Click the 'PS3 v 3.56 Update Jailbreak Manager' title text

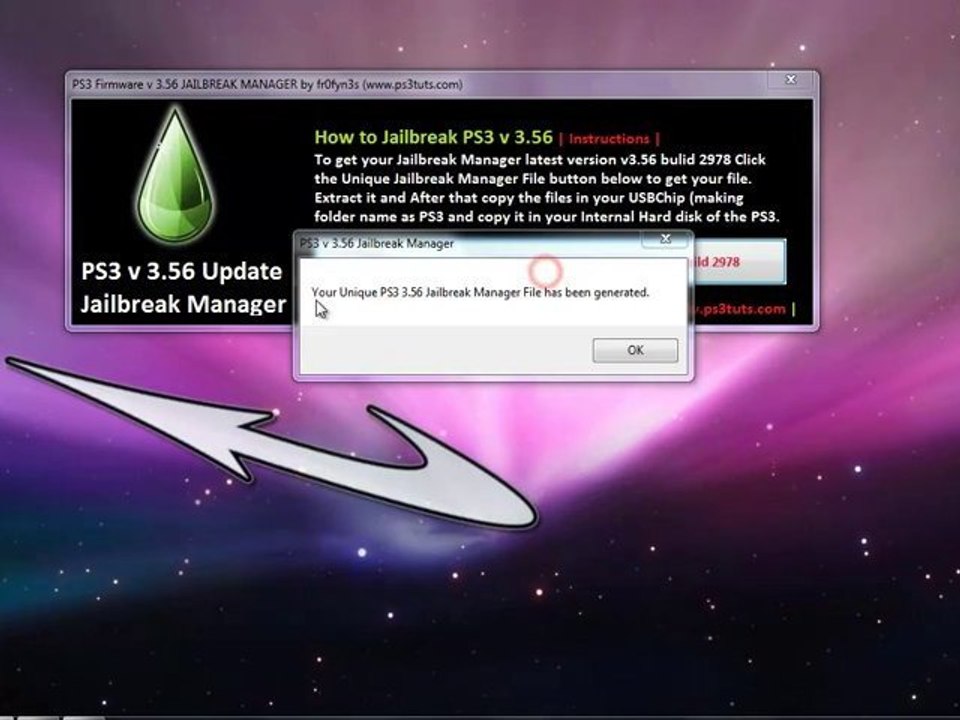tap(183, 288)
